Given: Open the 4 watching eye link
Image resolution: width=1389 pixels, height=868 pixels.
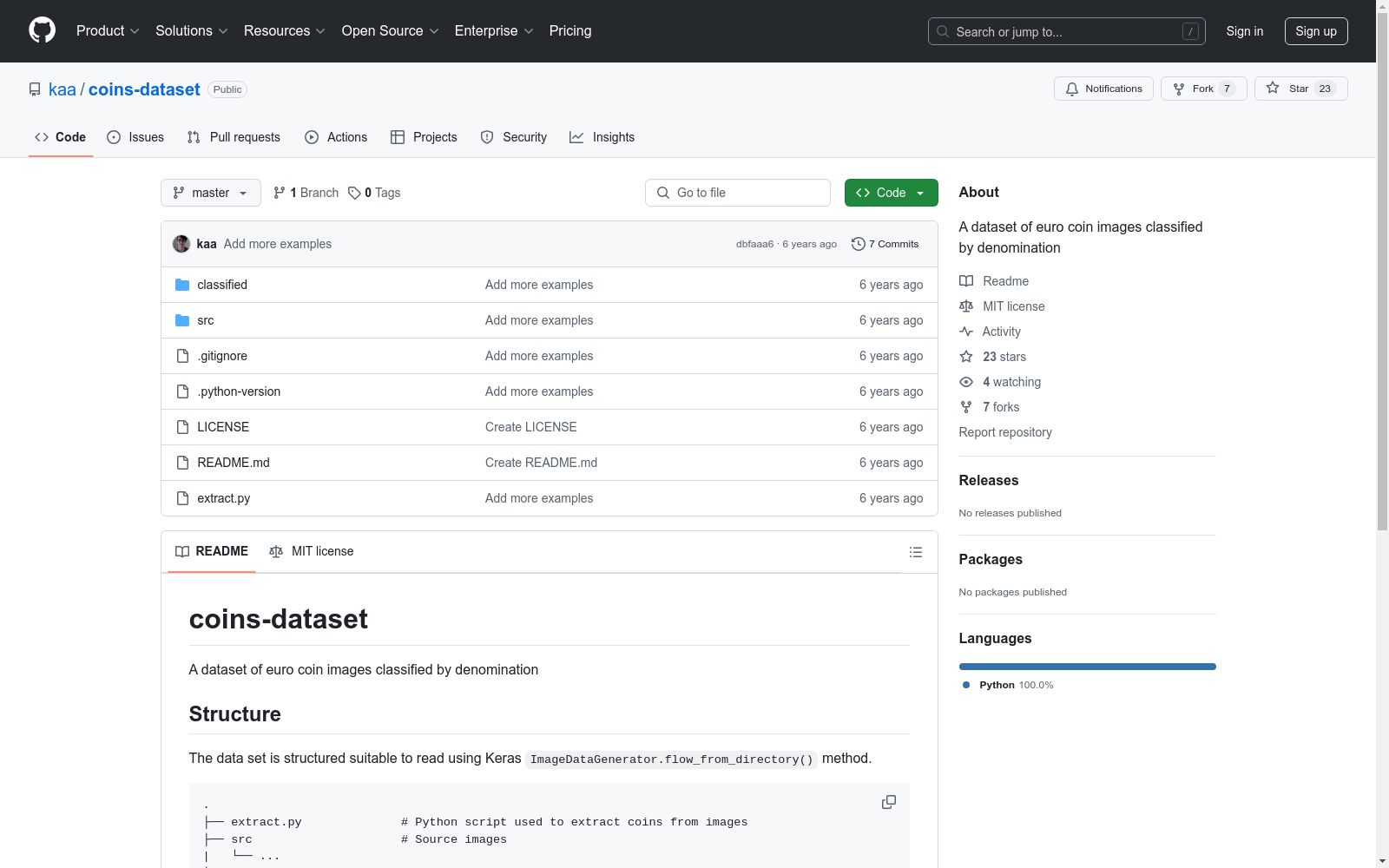Looking at the screenshot, I should click(x=1000, y=382).
